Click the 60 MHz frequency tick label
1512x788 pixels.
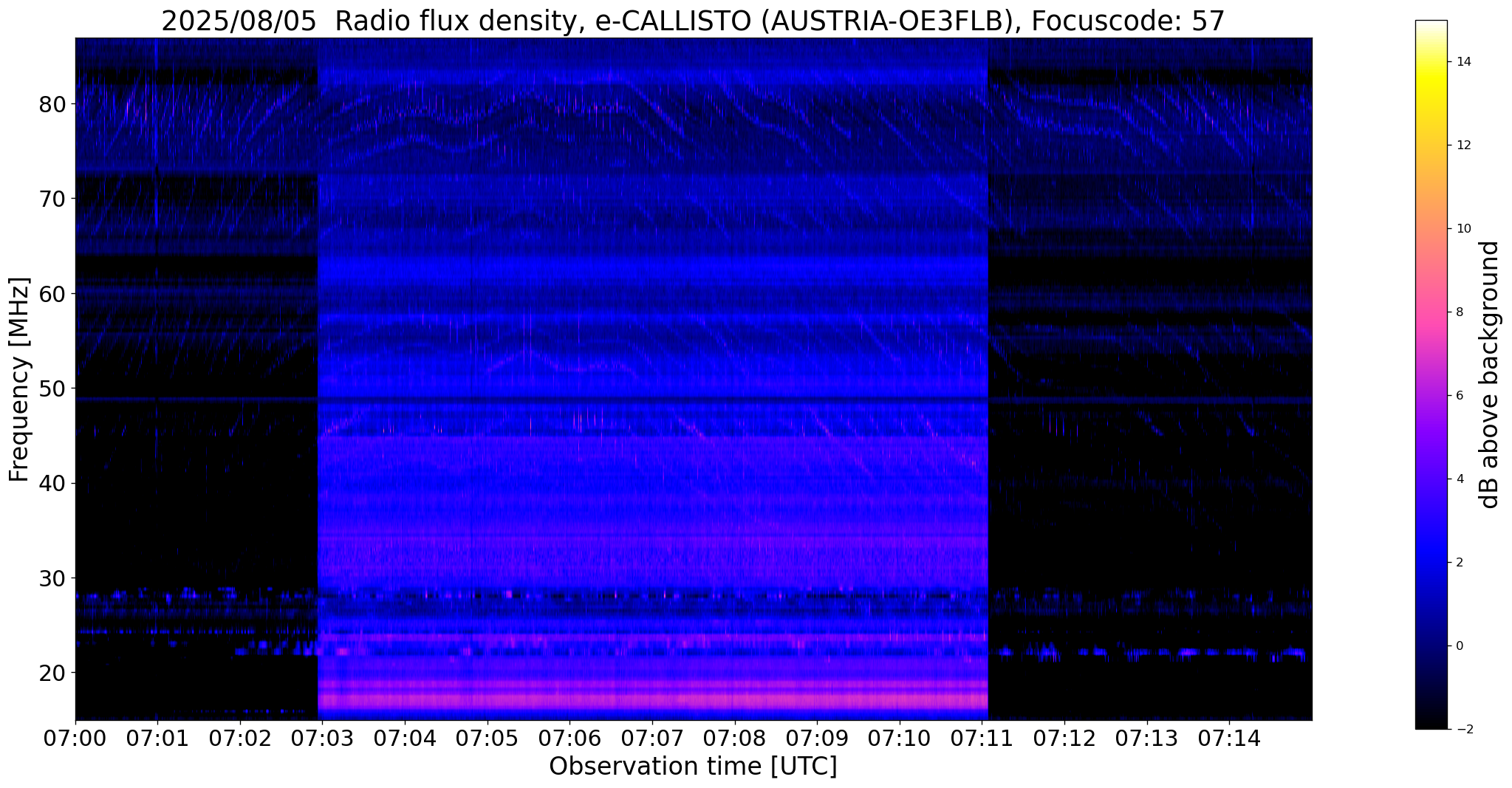point(52,293)
